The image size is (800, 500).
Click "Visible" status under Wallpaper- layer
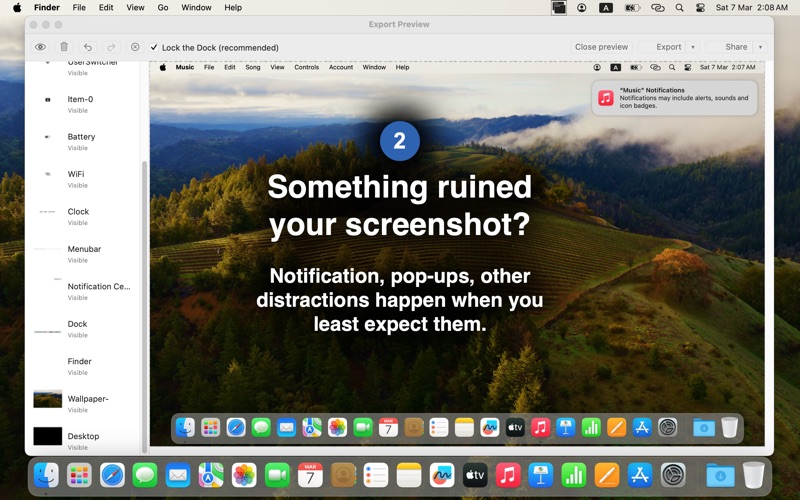78,410
